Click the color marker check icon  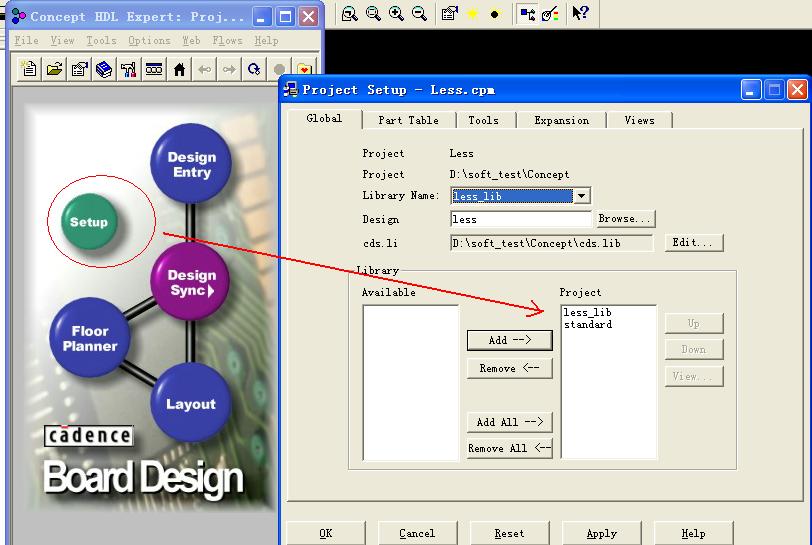click(550, 13)
